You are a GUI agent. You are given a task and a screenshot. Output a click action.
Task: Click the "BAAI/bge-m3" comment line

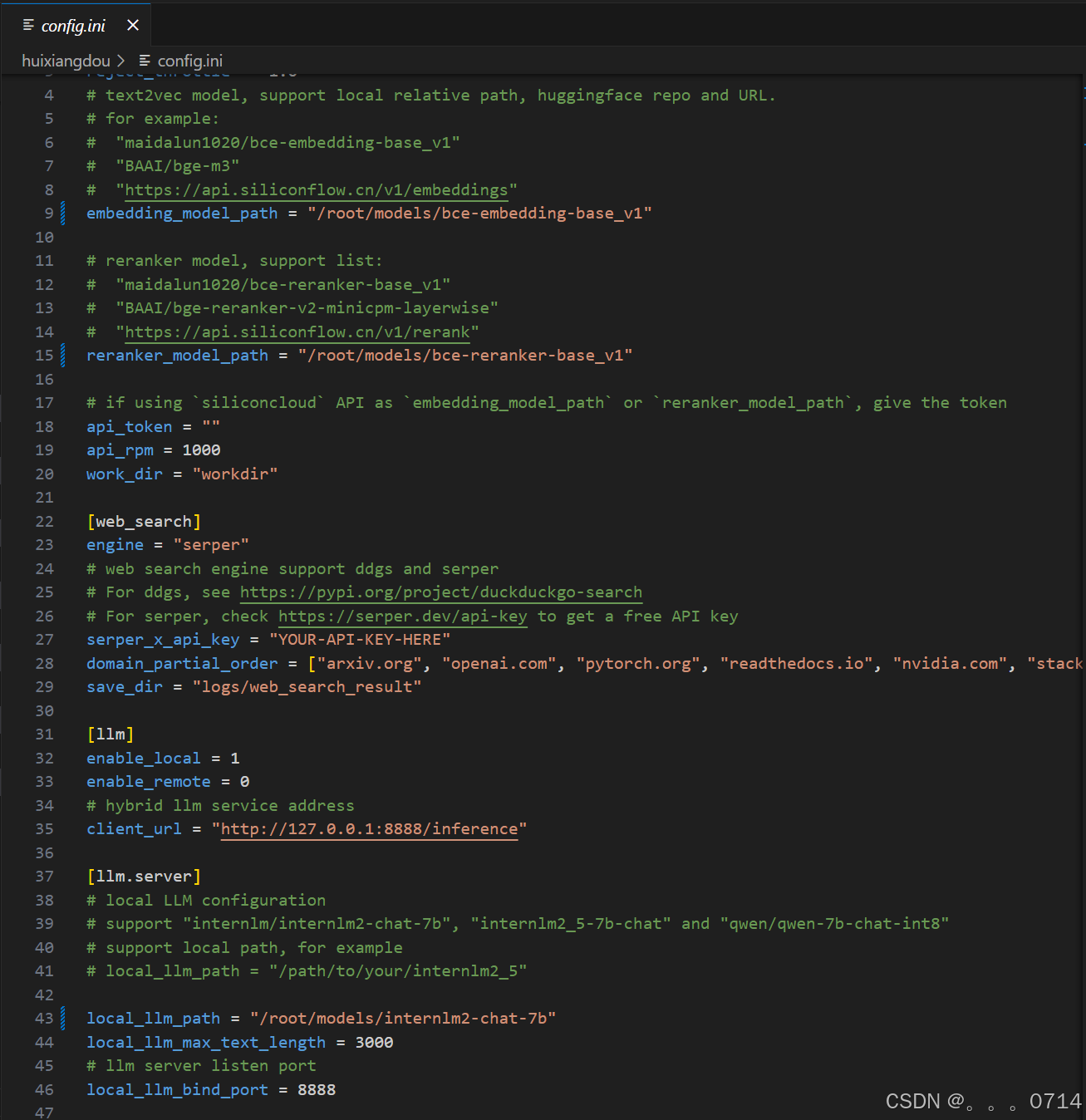tap(163, 166)
